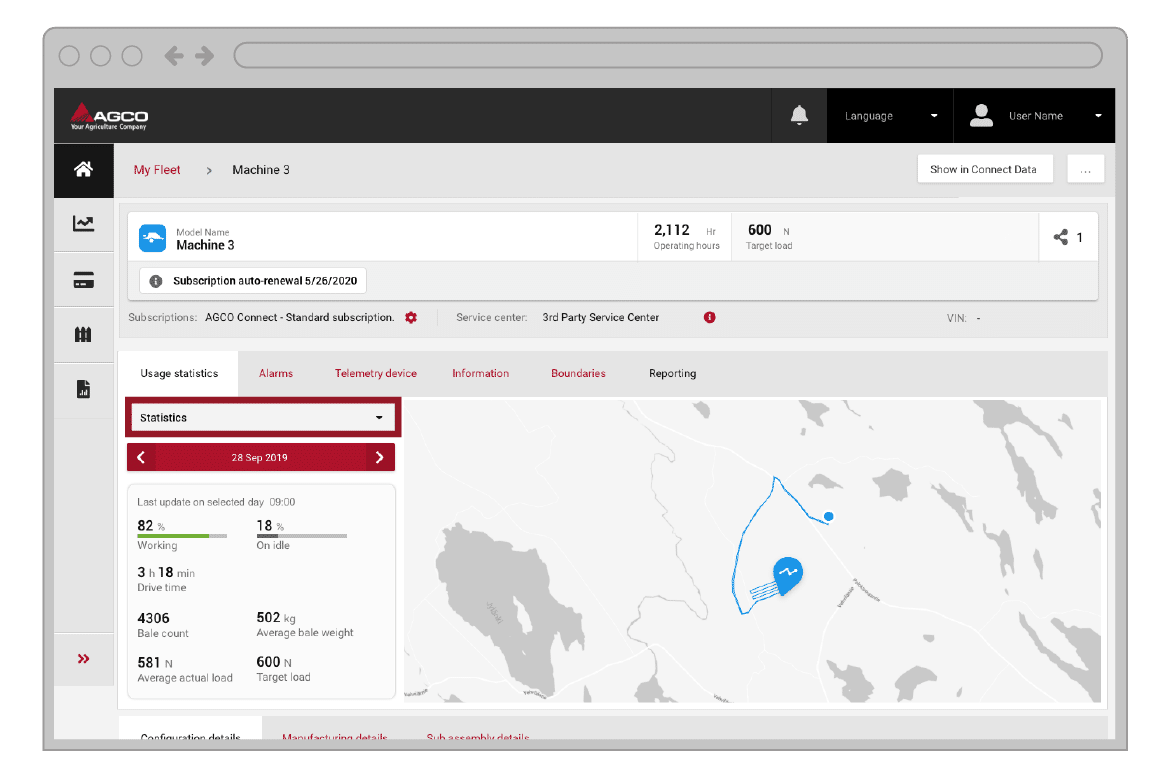The width and height of the screenshot is (1167, 778).
Task: Click 3rd Party Service Center text
Action: (601, 318)
